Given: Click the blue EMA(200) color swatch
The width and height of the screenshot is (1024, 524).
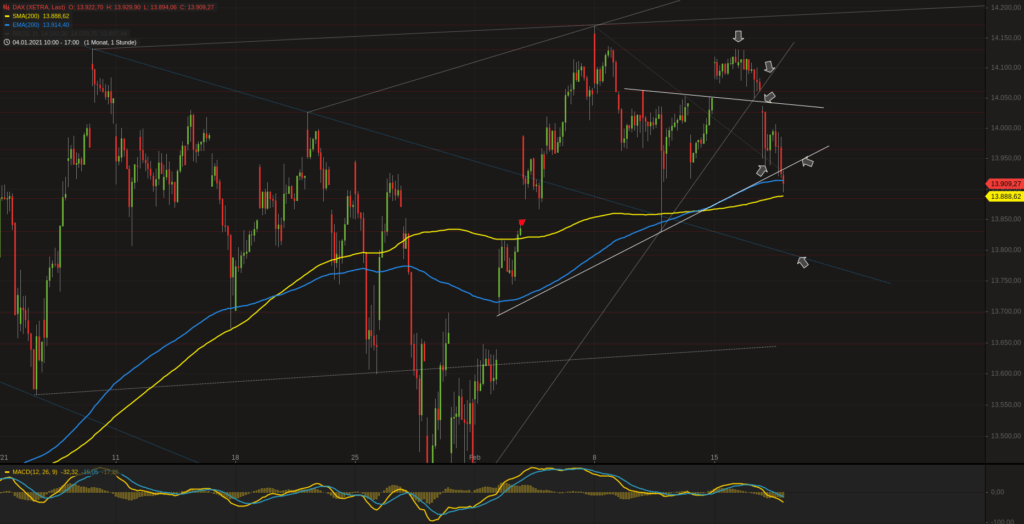Looking at the screenshot, I should pos(7,25).
